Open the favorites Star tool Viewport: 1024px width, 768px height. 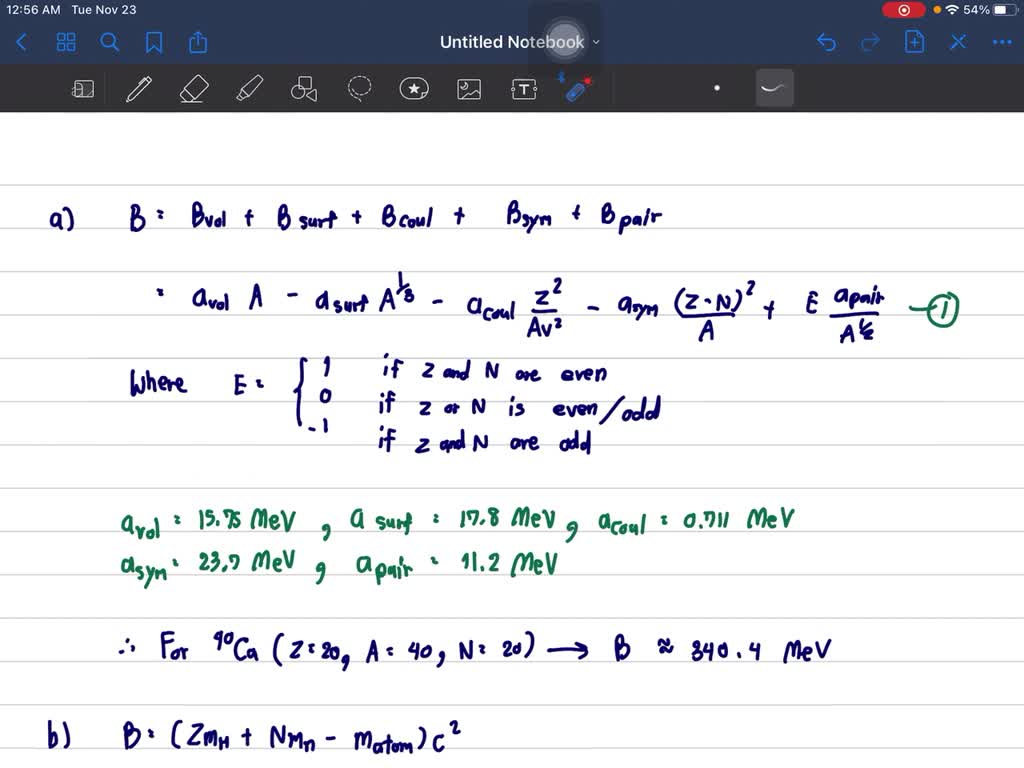point(413,88)
